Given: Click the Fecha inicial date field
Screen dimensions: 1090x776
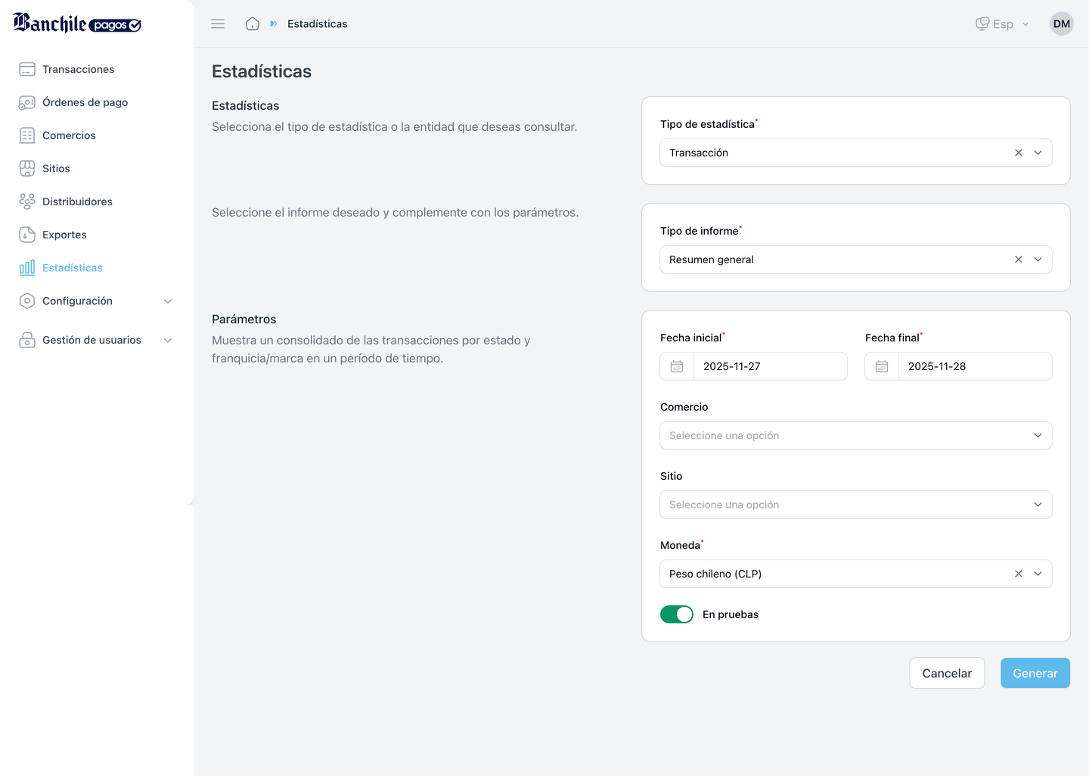Looking at the screenshot, I should point(754,366).
